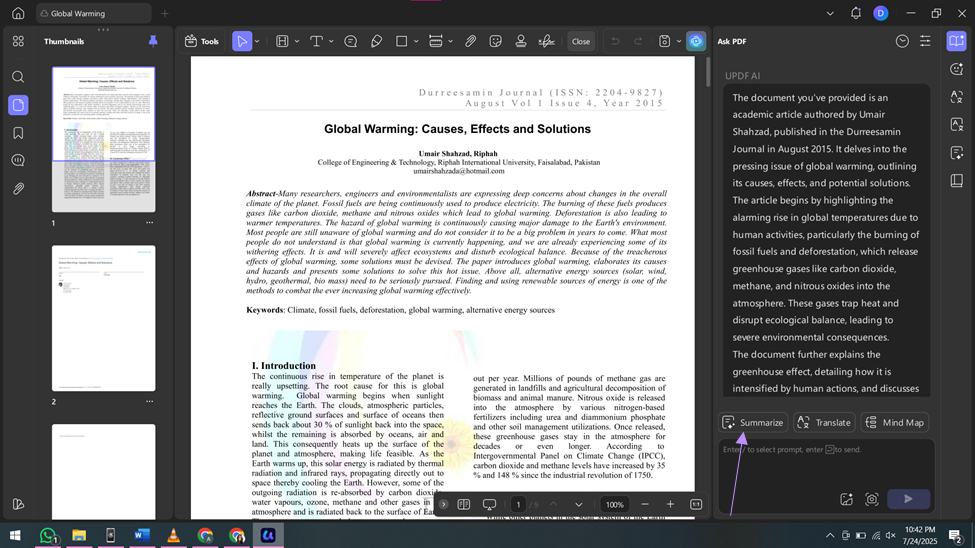The image size is (975, 548).
Task: Open the user account avatar
Action: point(880,13)
